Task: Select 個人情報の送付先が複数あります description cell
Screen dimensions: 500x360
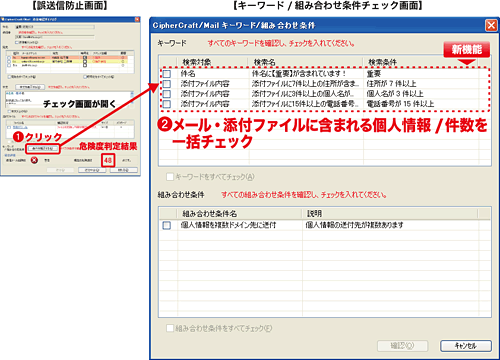Action: point(354,225)
